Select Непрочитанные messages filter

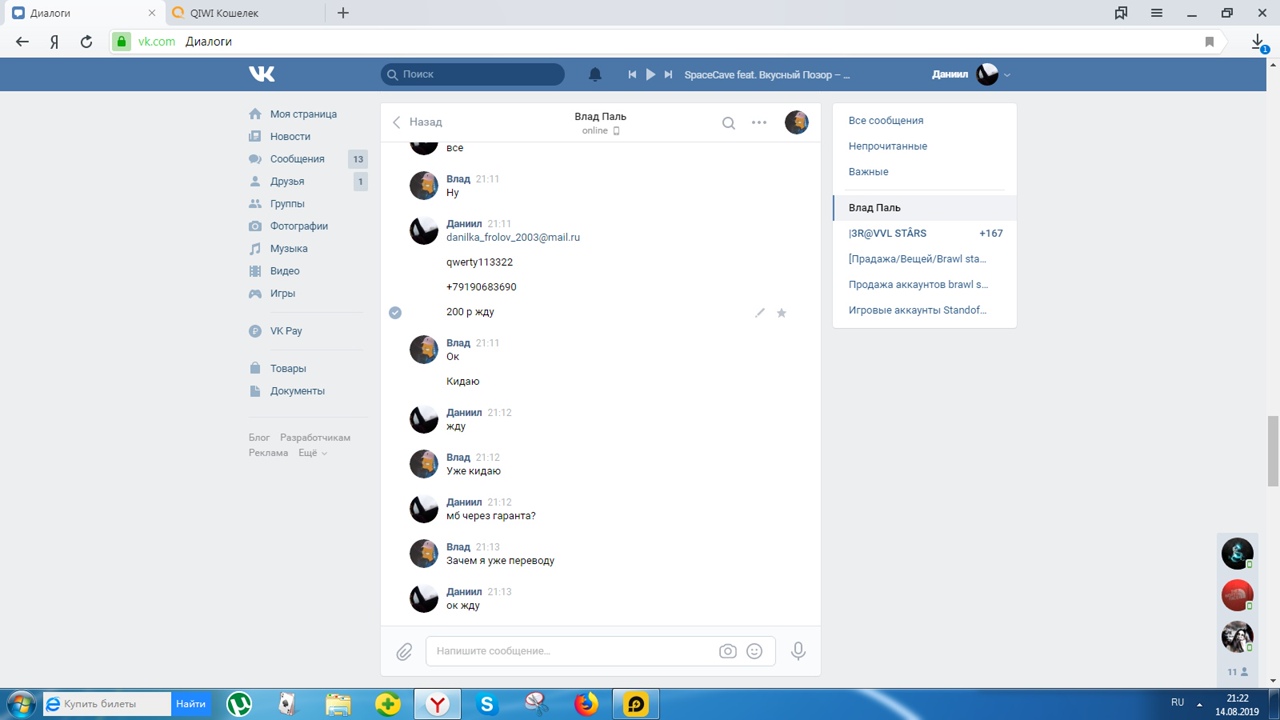pyautogui.click(x=887, y=146)
